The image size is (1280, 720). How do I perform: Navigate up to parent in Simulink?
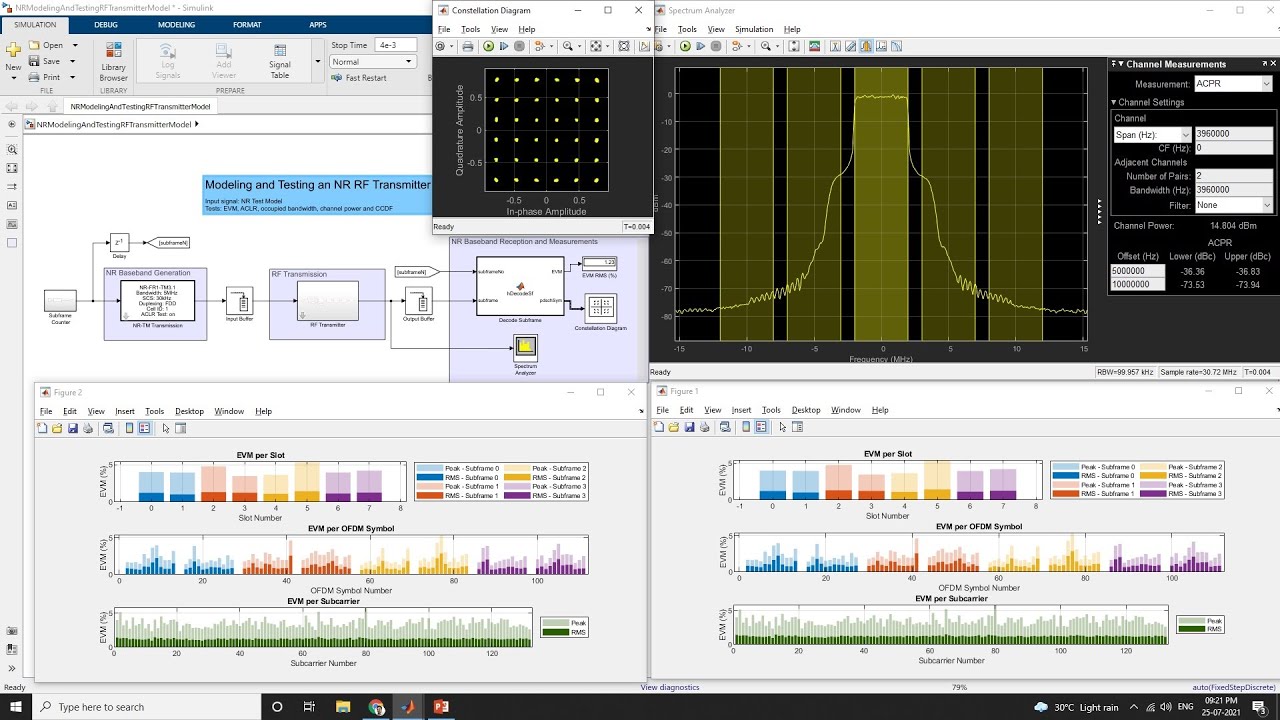click(52, 106)
